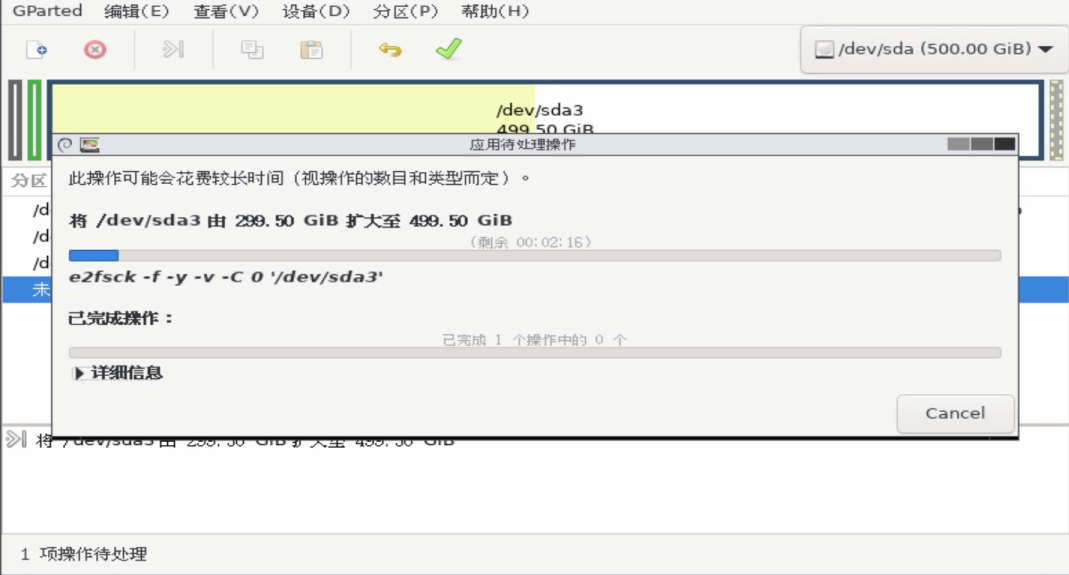
Task: Click the green-bordered small partition in disk graphic
Action: pyautogui.click(x=34, y=120)
